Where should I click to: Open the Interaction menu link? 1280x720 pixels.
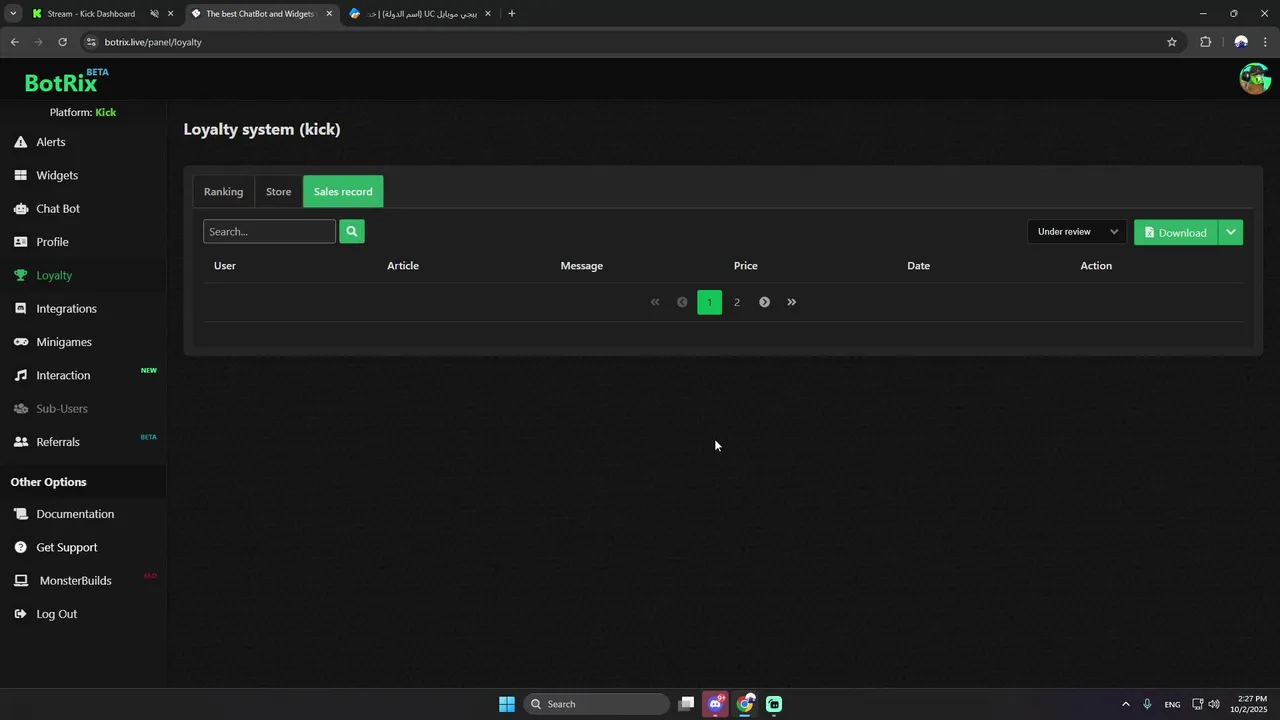[63, 375]
